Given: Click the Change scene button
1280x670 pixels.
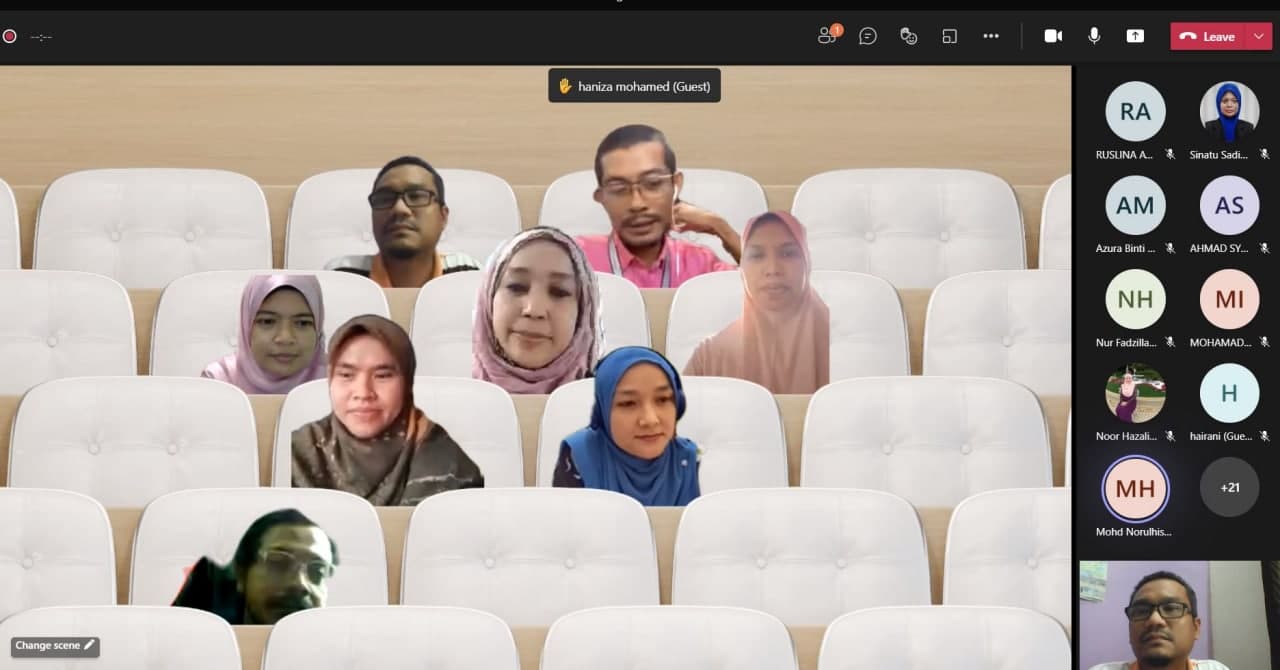Looking at the screenshot, I should (55, 646).
